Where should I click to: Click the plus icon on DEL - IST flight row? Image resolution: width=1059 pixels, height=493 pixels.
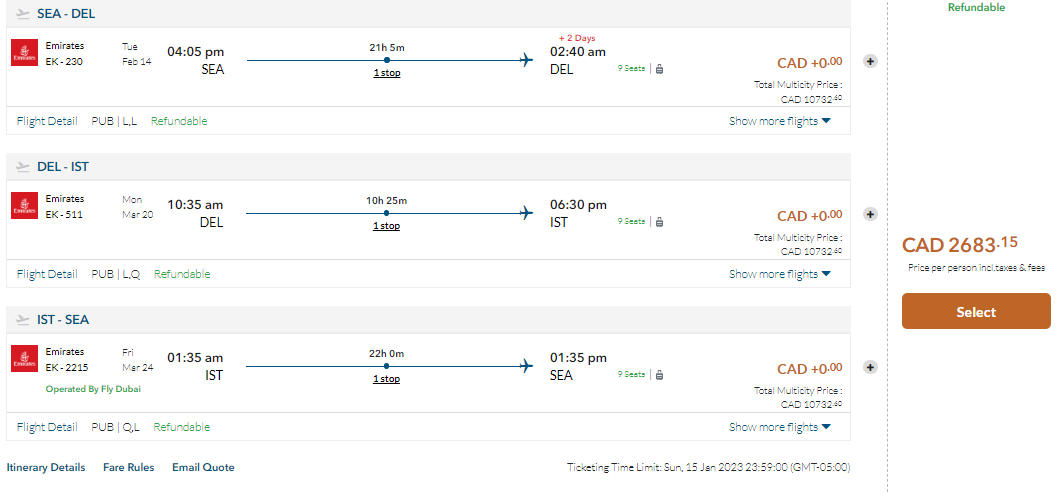(x=870, y=214)
